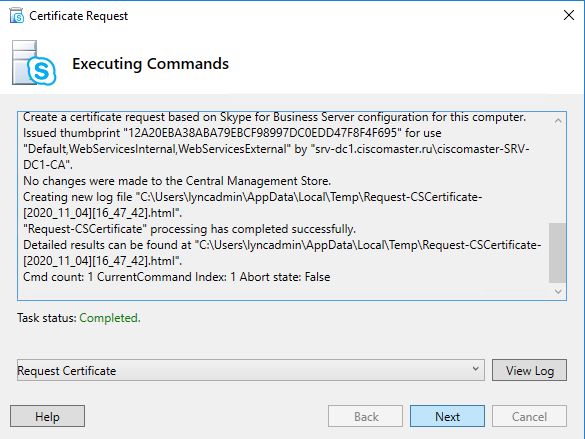Open the Request Certificate dropdown
The image size is (585, 439).
click(251, 370)
